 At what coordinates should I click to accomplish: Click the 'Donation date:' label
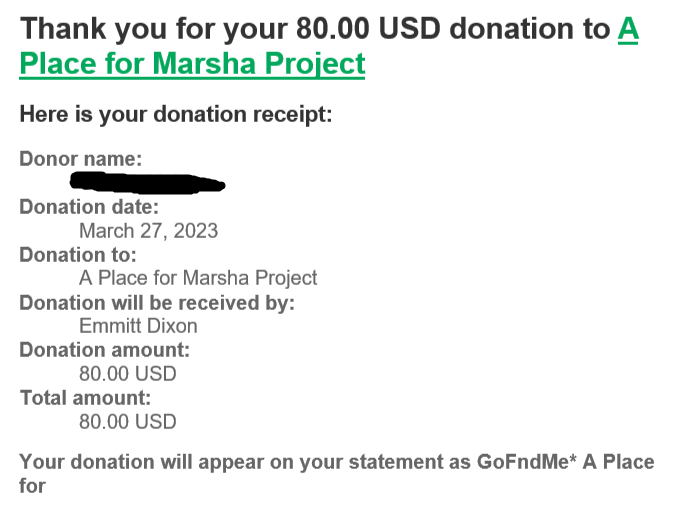click(89, 207)
